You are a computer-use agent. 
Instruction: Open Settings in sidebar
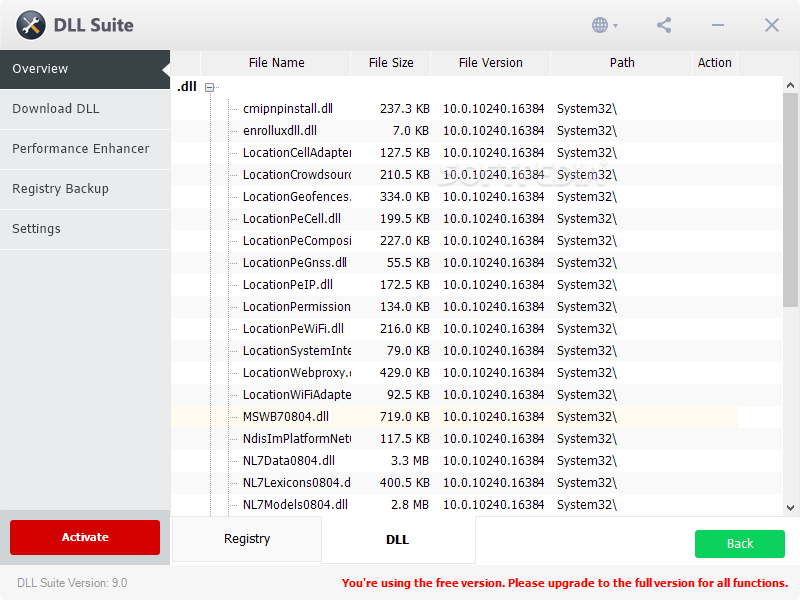tap(85, 229)
